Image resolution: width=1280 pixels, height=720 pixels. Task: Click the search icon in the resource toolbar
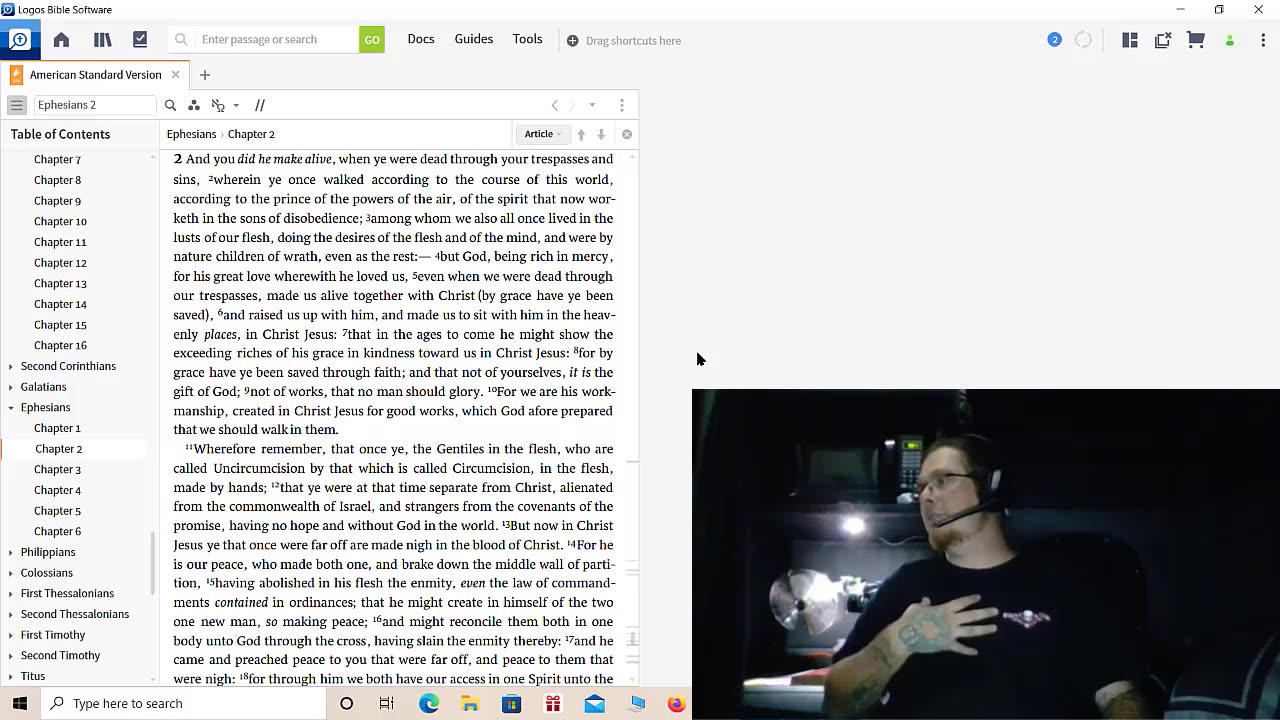pyautogui.click(x=170, y=105)
